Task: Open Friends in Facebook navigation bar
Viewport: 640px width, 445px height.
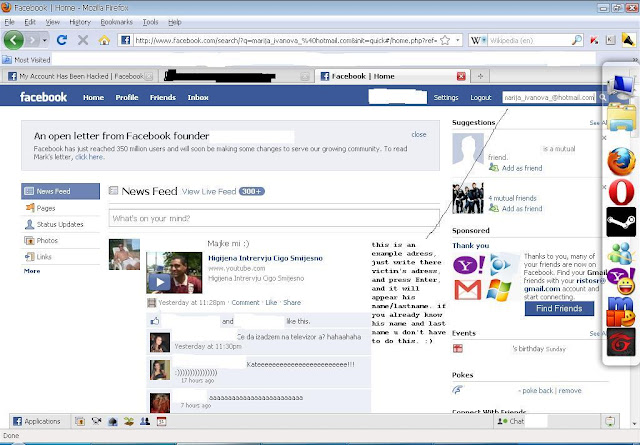Action: coord(162,97)
